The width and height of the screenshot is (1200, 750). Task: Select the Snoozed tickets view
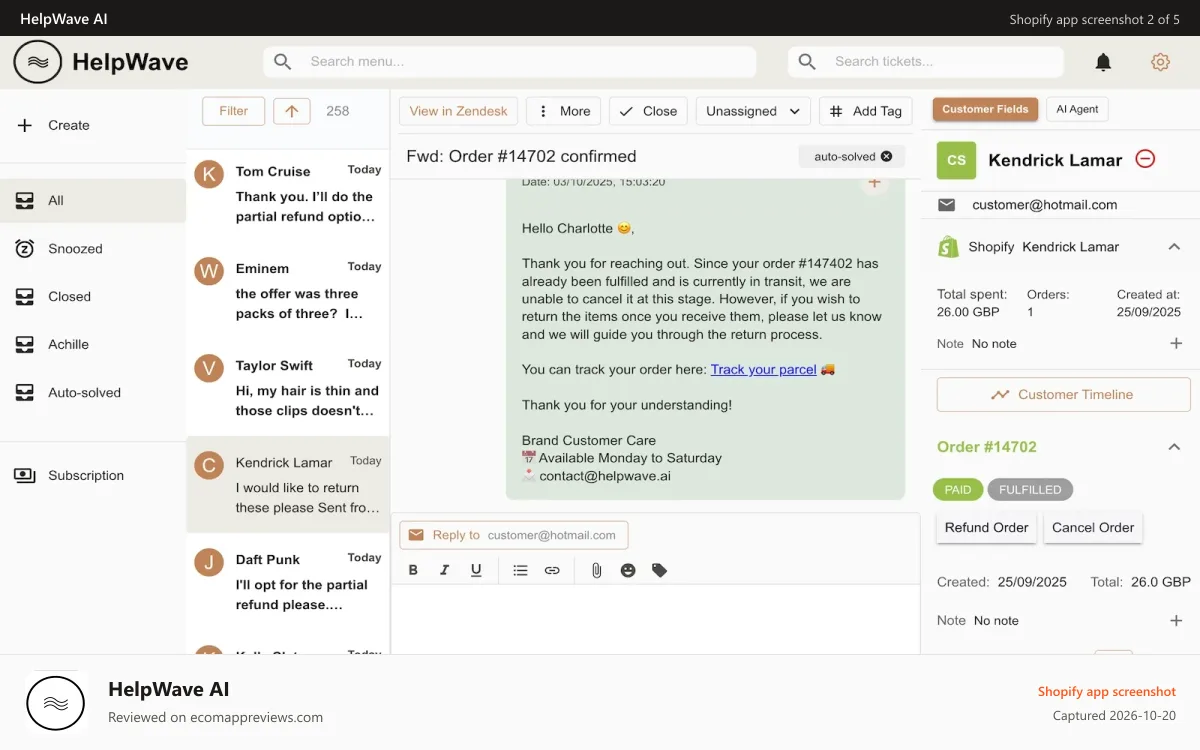pyautogui.click(x=93, y=248)
